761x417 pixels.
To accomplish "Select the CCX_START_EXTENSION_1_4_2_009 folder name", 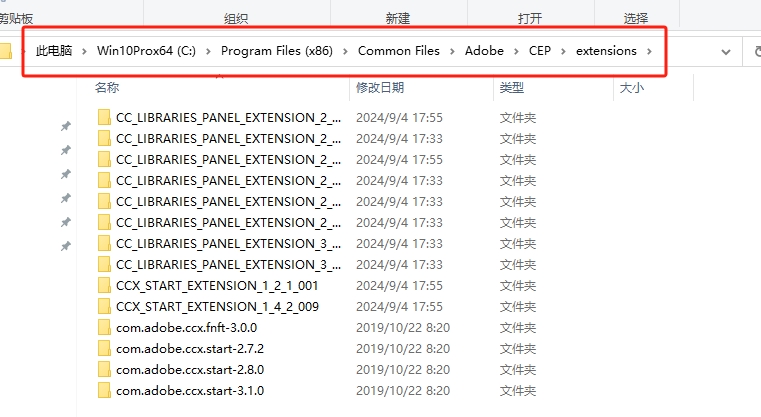I will (217, 306).
